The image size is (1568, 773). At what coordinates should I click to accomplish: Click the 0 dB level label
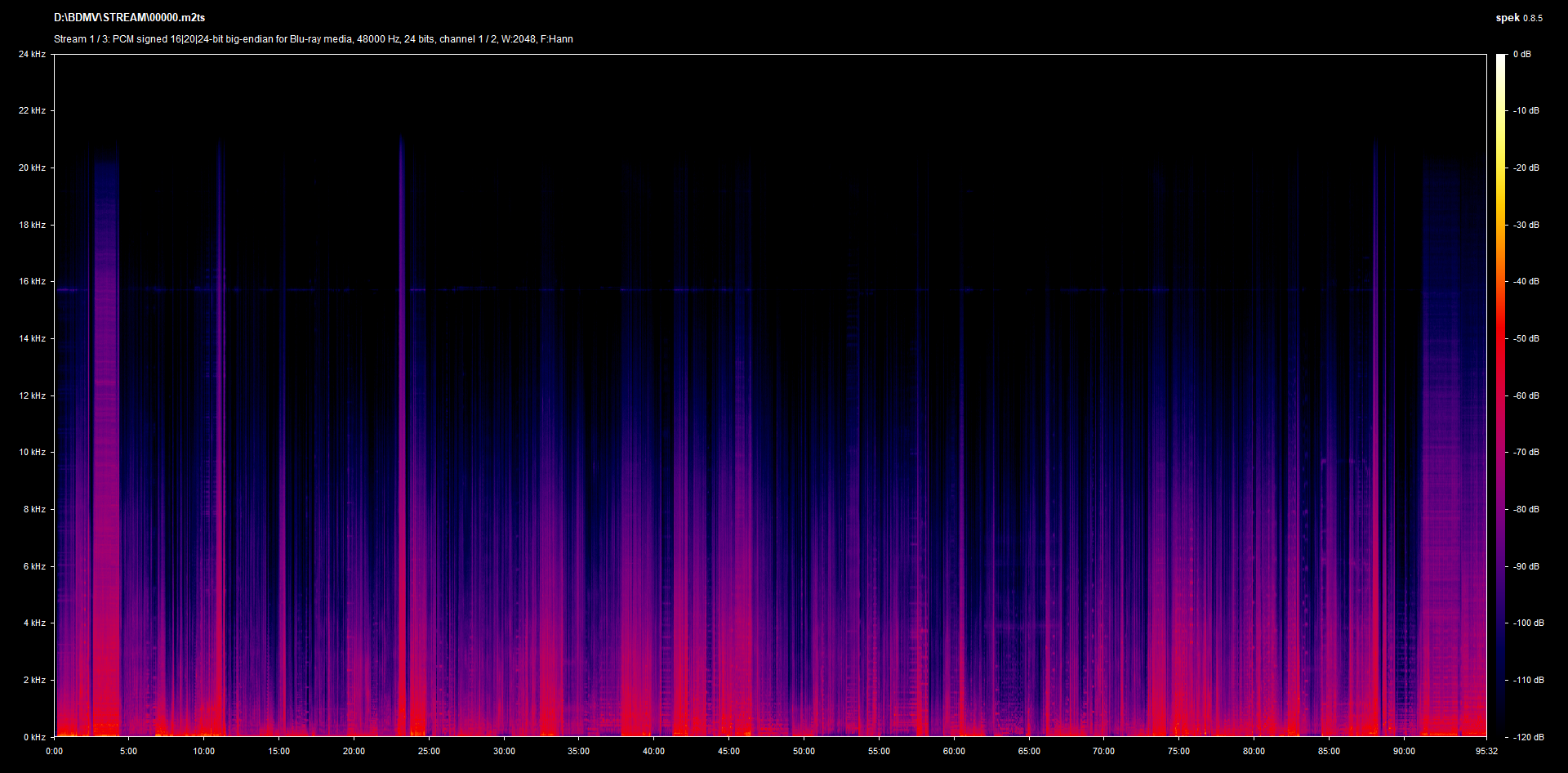(1521, 54)
